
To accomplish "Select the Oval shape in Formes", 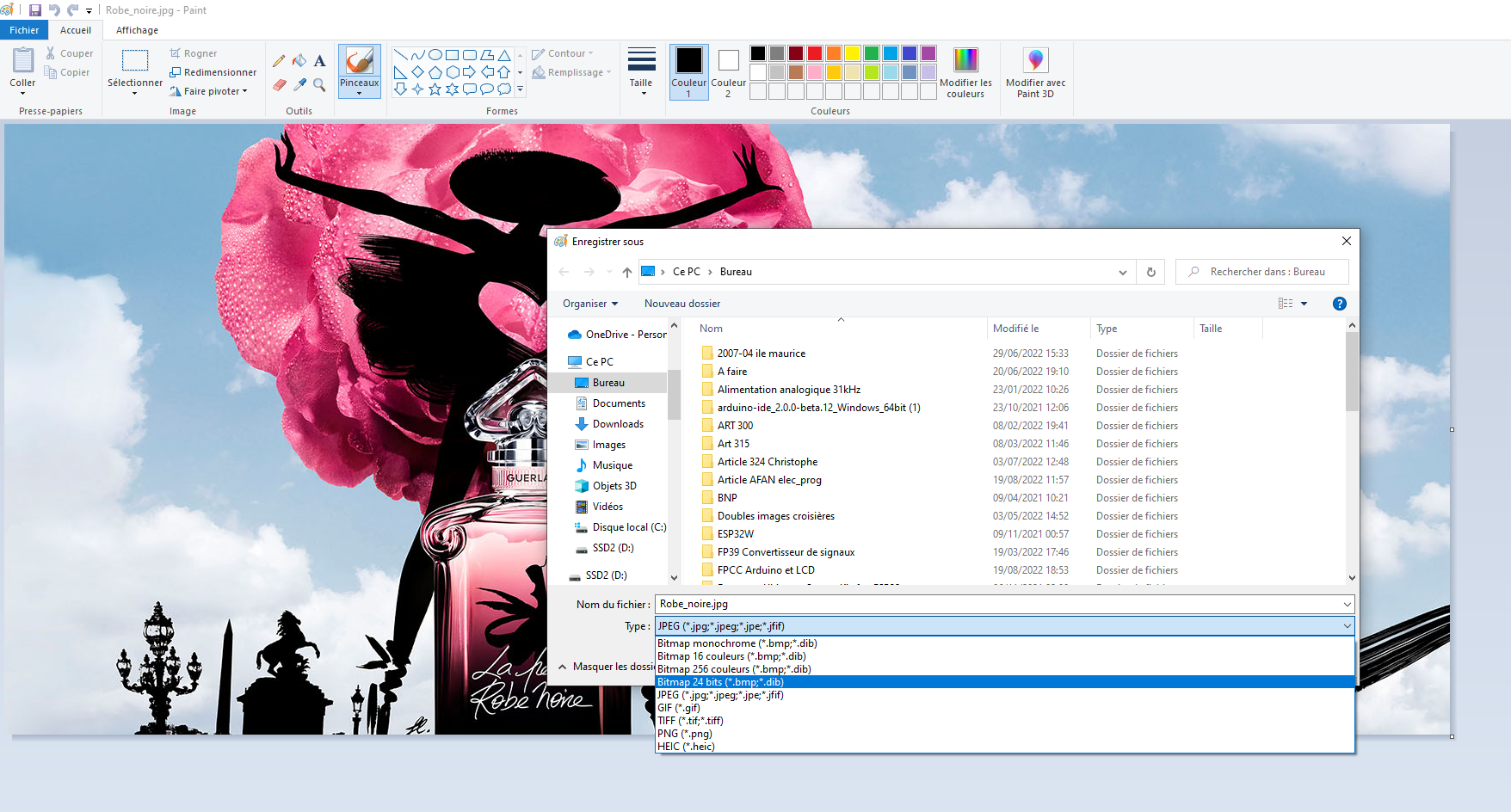I will coord(435,55).
